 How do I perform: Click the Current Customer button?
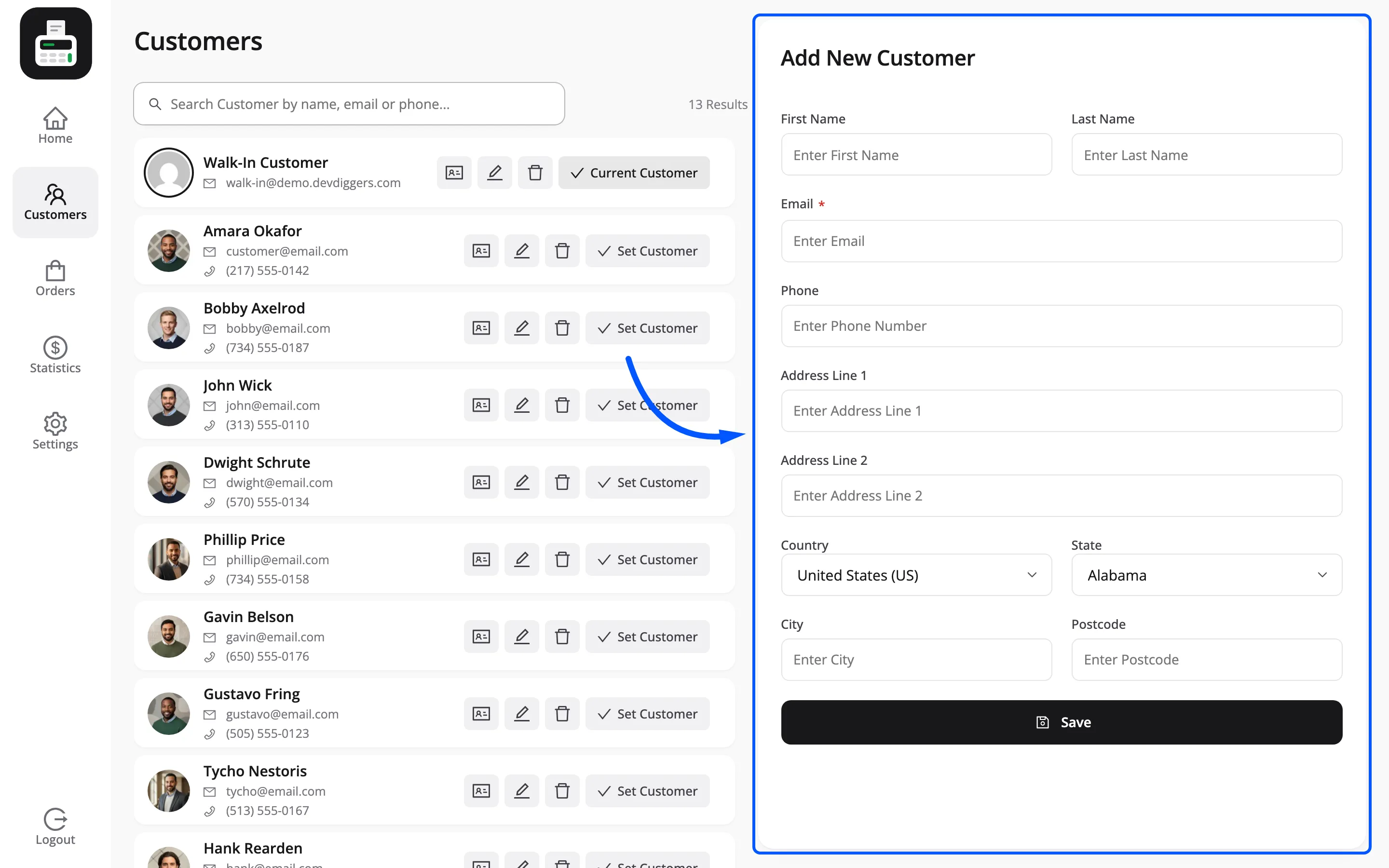click(x=634, y=172)
